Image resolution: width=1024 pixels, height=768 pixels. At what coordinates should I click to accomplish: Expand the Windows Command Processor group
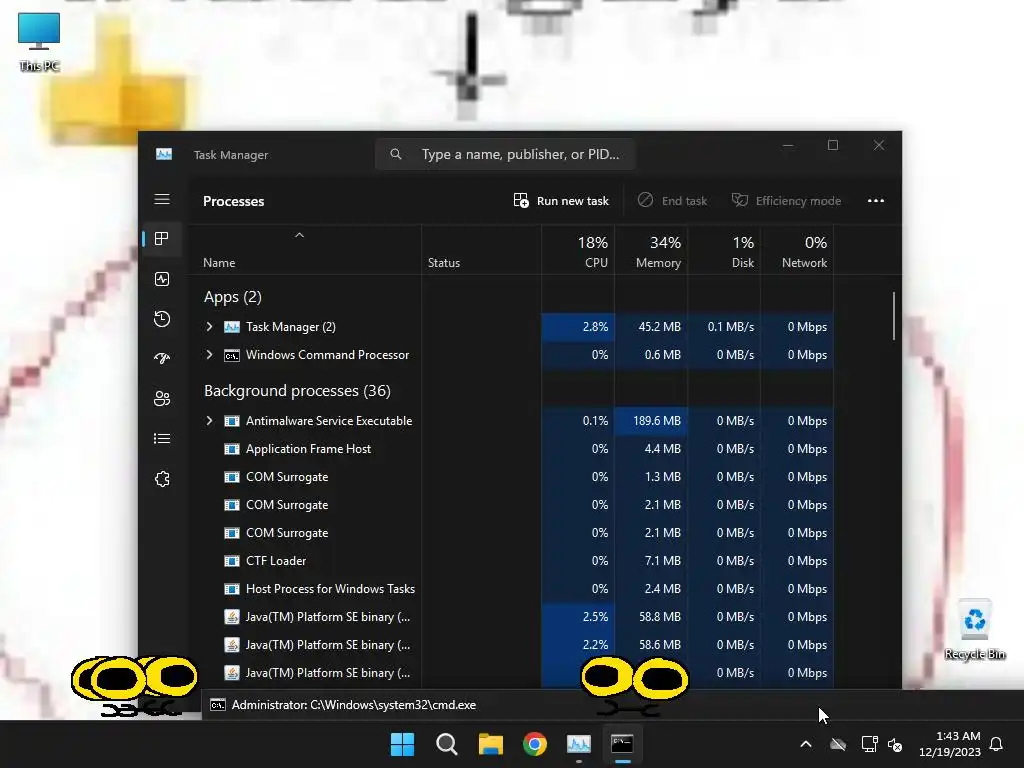click(209, 355)
